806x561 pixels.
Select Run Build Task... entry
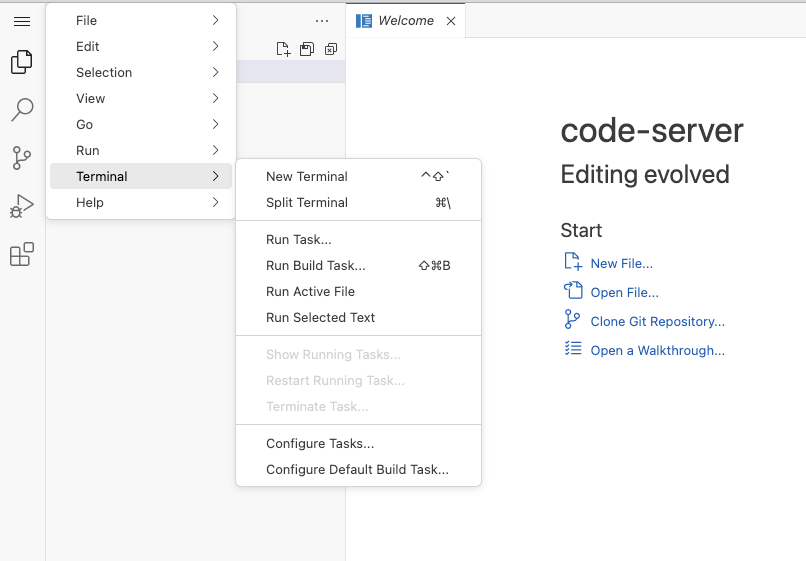[x=358, y=266]
